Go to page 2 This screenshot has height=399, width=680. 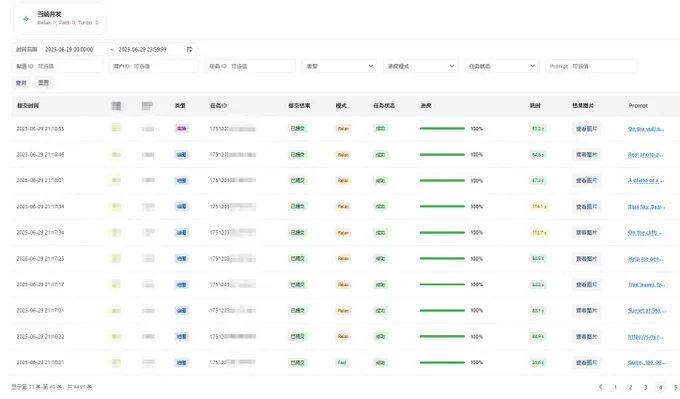pyautogui.click(x=631, y=387)
